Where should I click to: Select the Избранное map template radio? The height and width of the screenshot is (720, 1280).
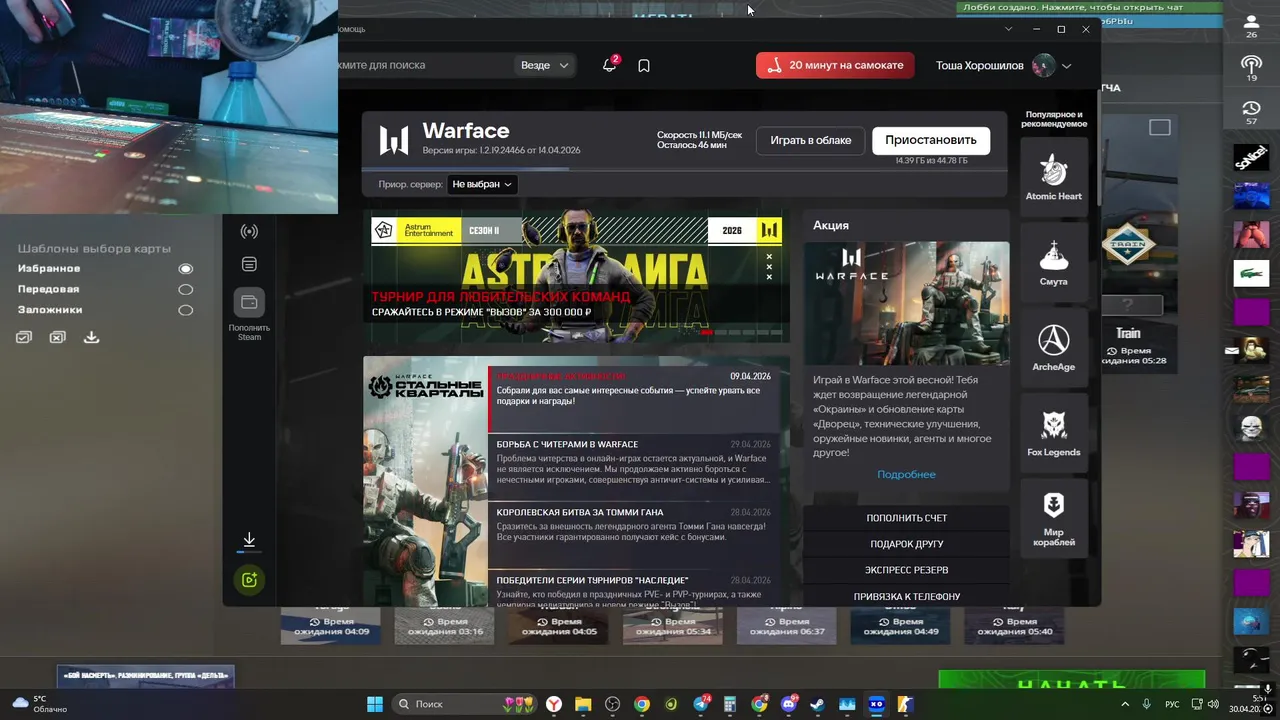click(x=185, y=269)
